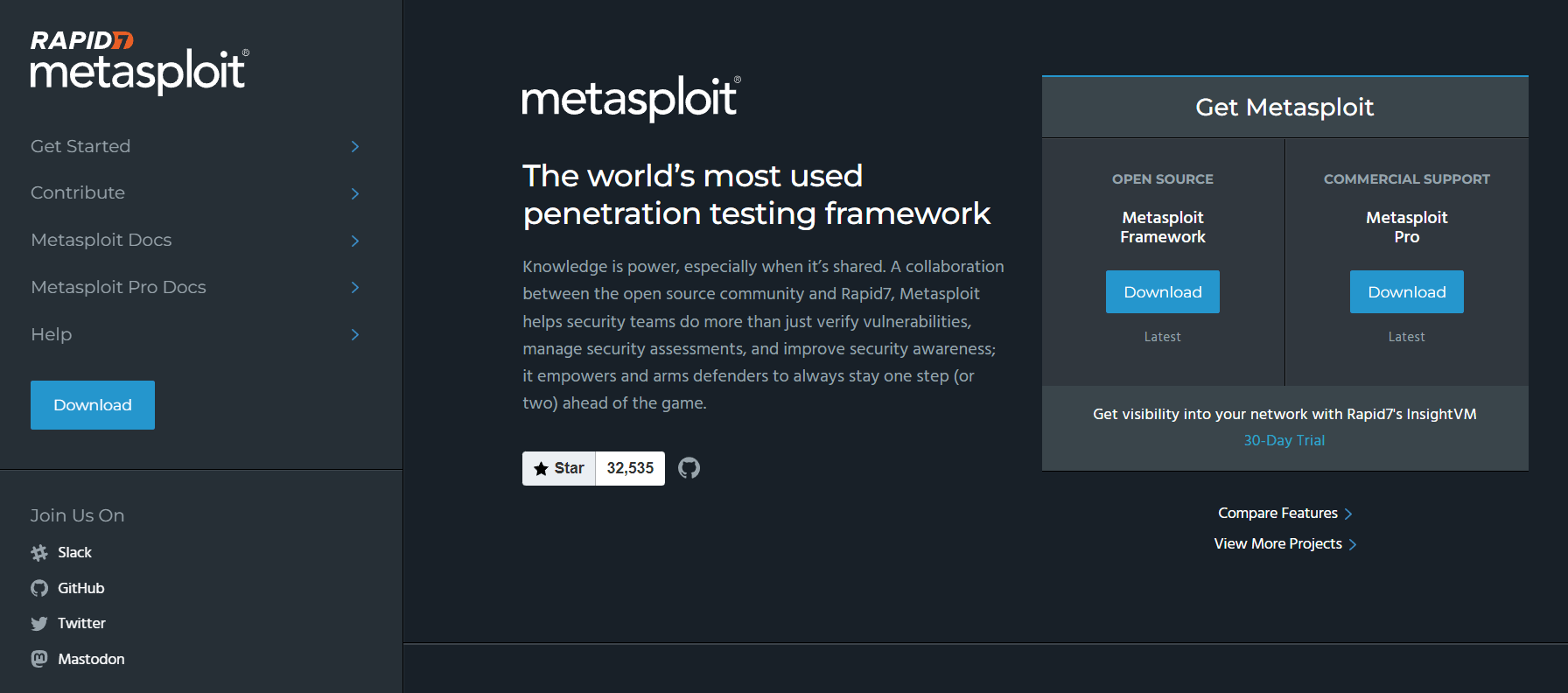Viewport: 1568px width, 693px height.
Task: Expand the Metasploit Docs section
Action: pyautogui.click(x=101, y=240)
